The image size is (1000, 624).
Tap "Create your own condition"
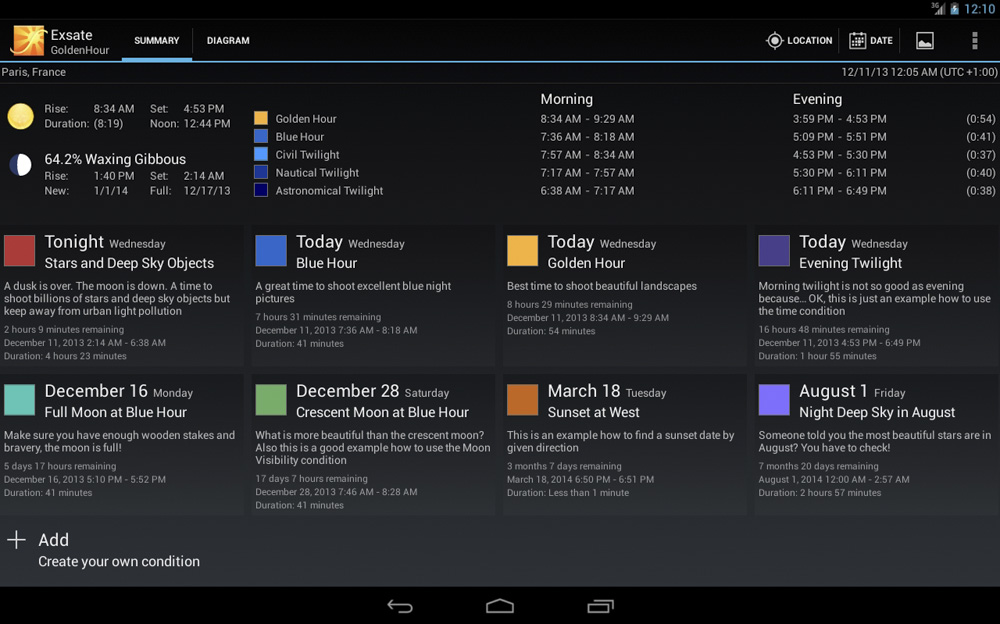[x=119, y=561]
